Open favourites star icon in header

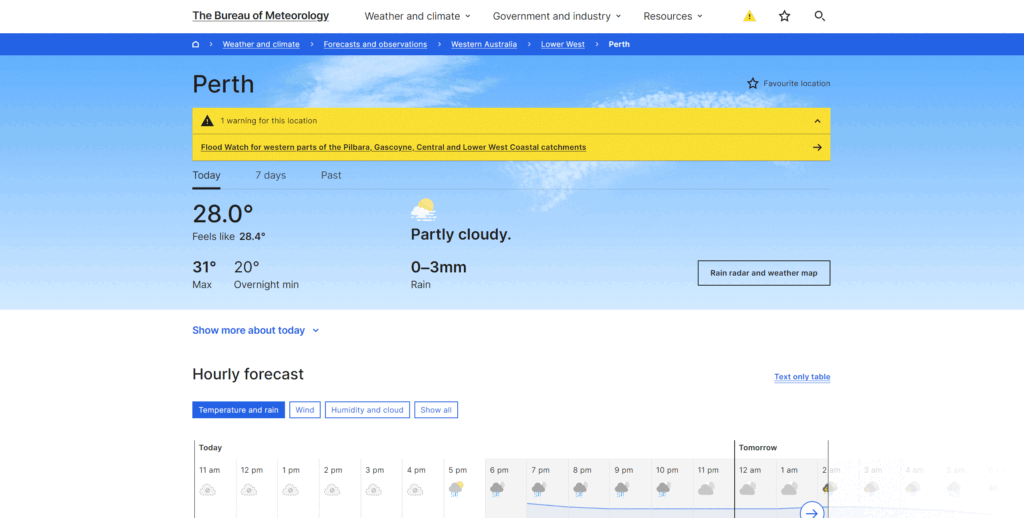coord(784,16)
